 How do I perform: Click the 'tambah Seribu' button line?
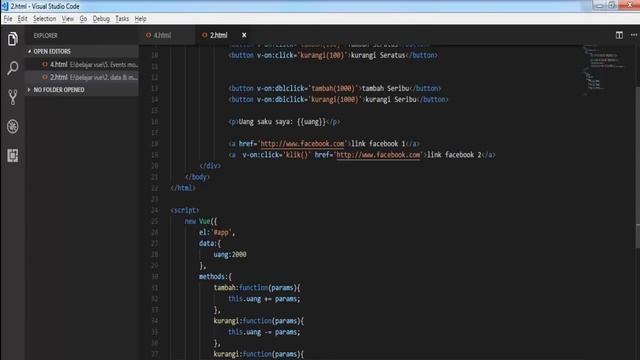[335, 88]
